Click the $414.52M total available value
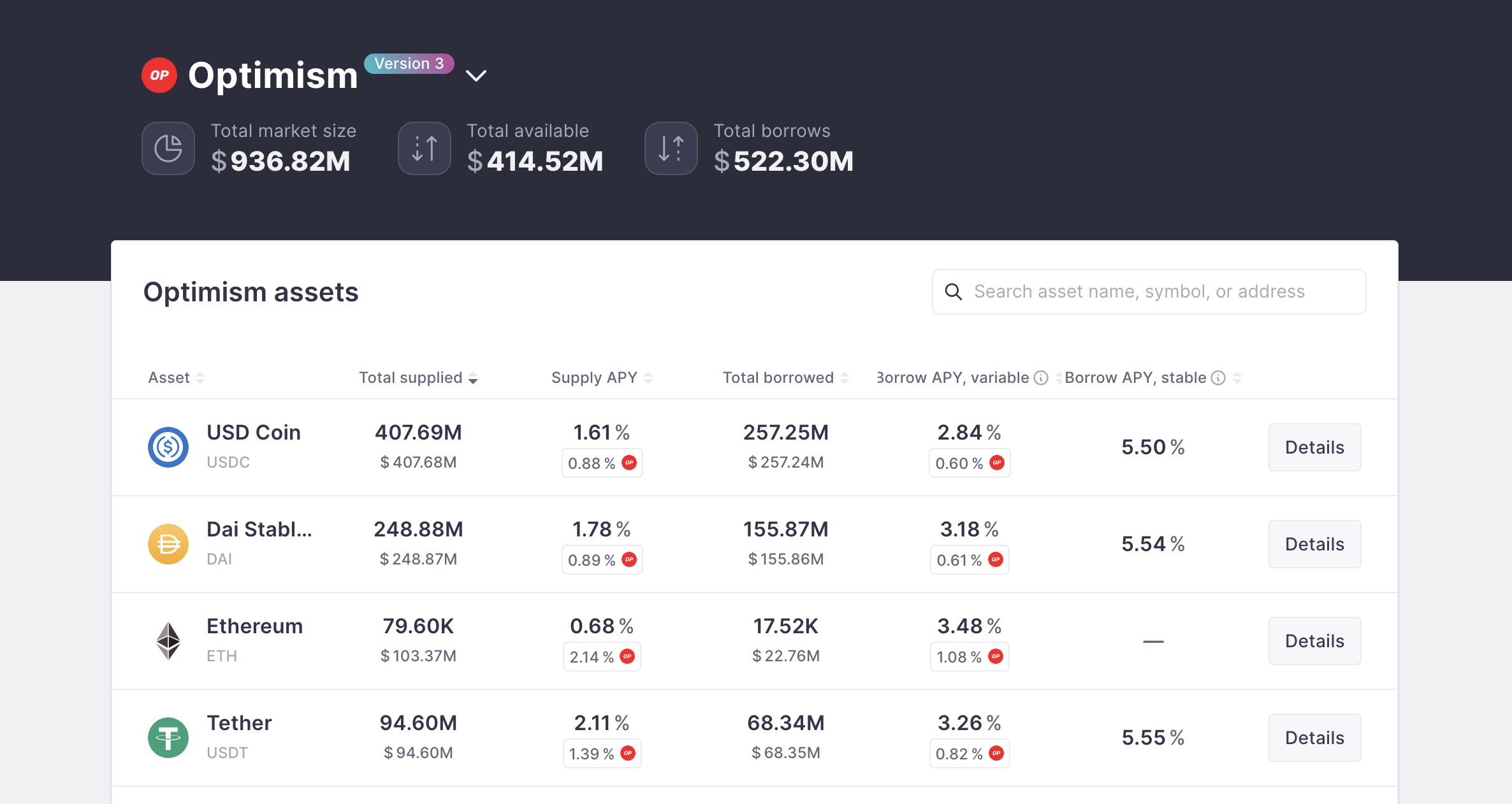The height and width of the screenshot is (804, 1512). coord(535,161)
